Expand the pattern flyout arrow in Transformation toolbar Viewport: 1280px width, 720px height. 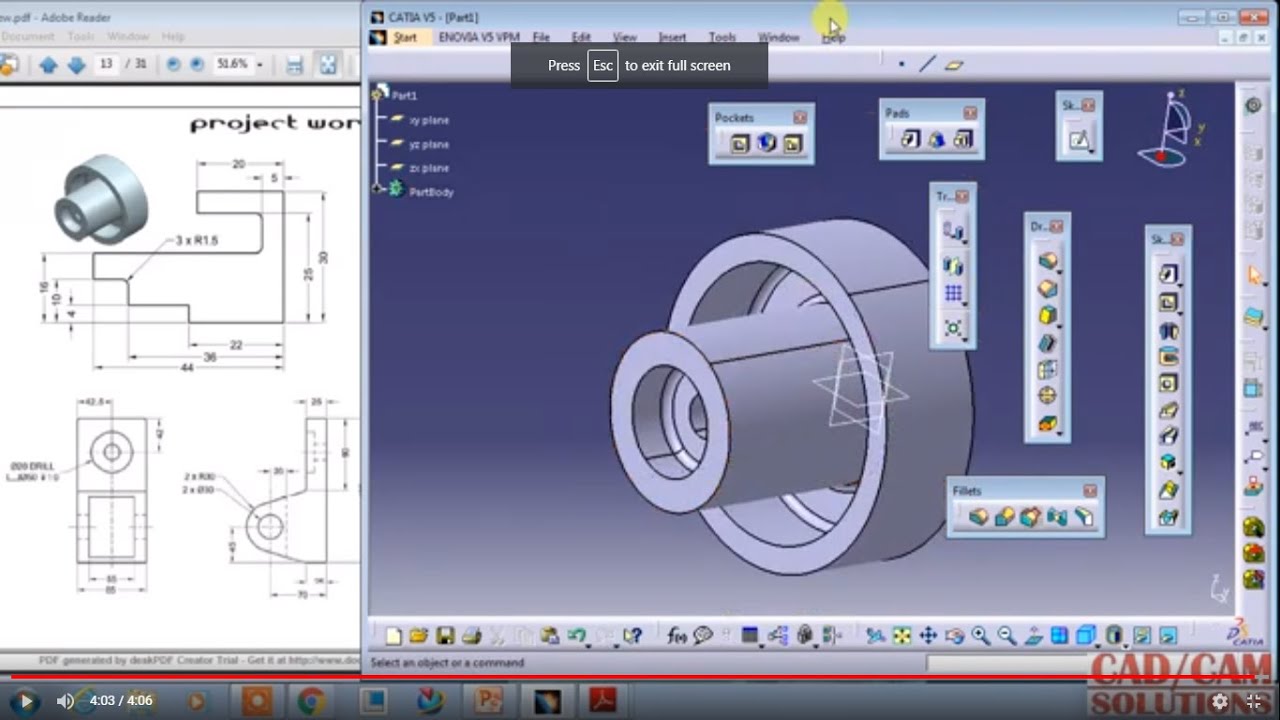[964, 304]
